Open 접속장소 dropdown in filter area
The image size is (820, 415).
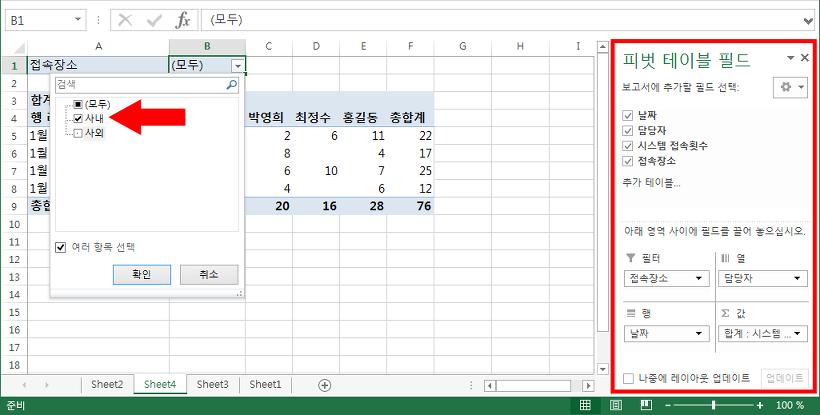(x=699, y=279)
